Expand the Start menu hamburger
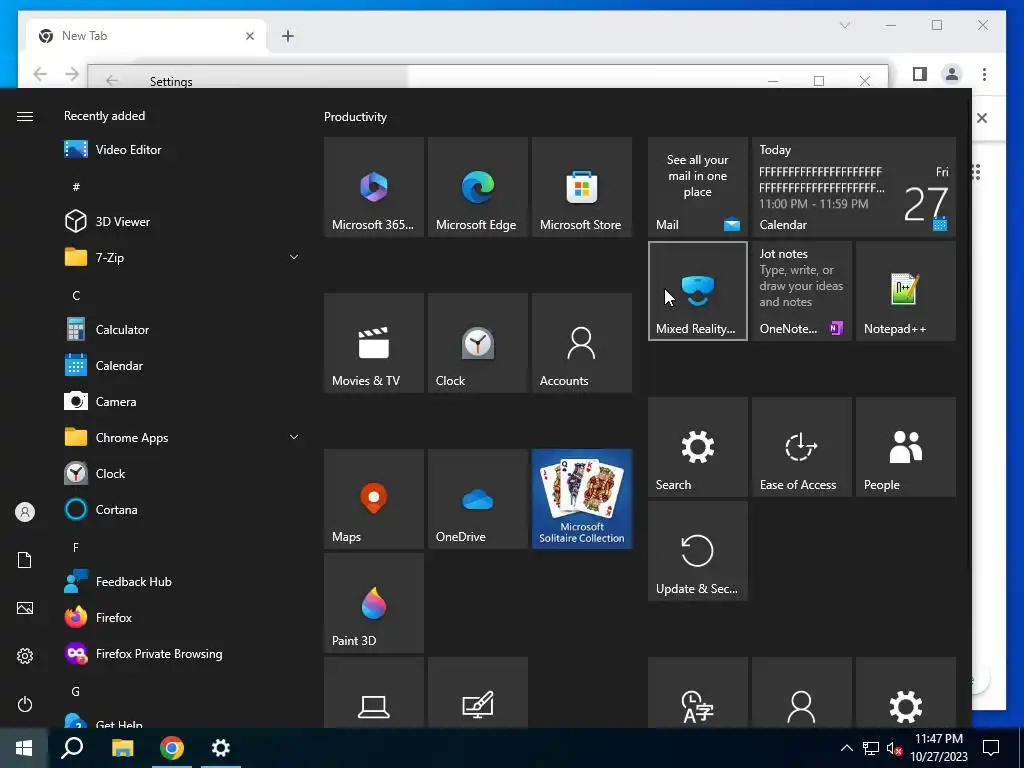 (x=25, y=116)
